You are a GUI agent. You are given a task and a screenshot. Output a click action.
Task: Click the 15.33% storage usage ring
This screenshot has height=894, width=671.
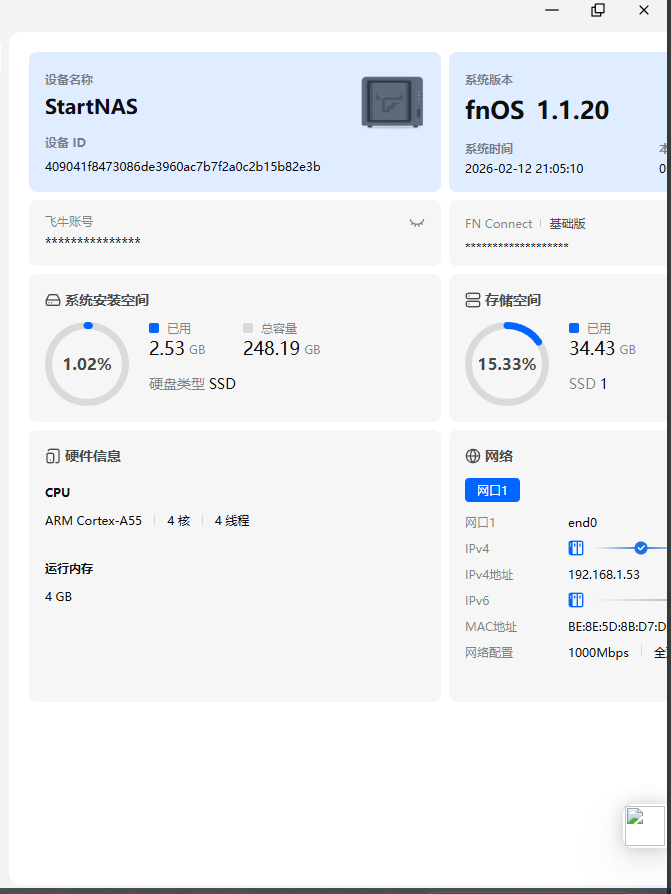pos(507,364)
